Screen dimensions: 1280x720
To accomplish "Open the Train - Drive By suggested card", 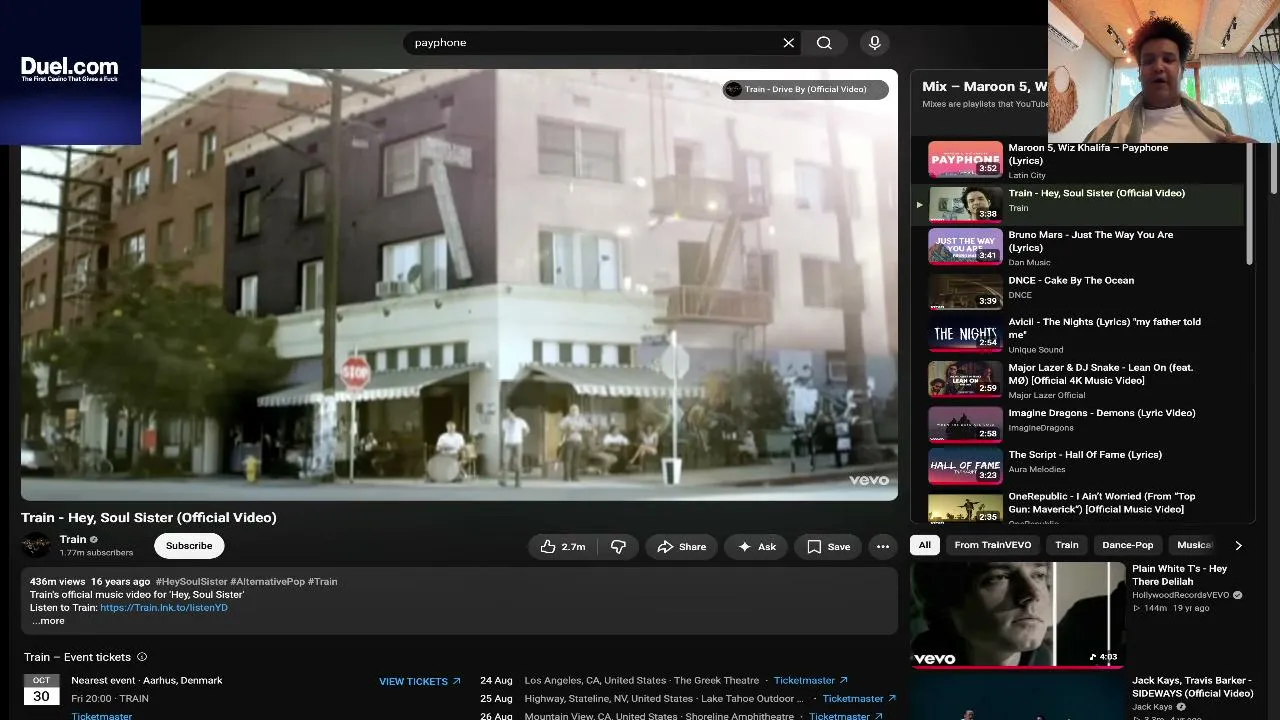I will point(806,90).
